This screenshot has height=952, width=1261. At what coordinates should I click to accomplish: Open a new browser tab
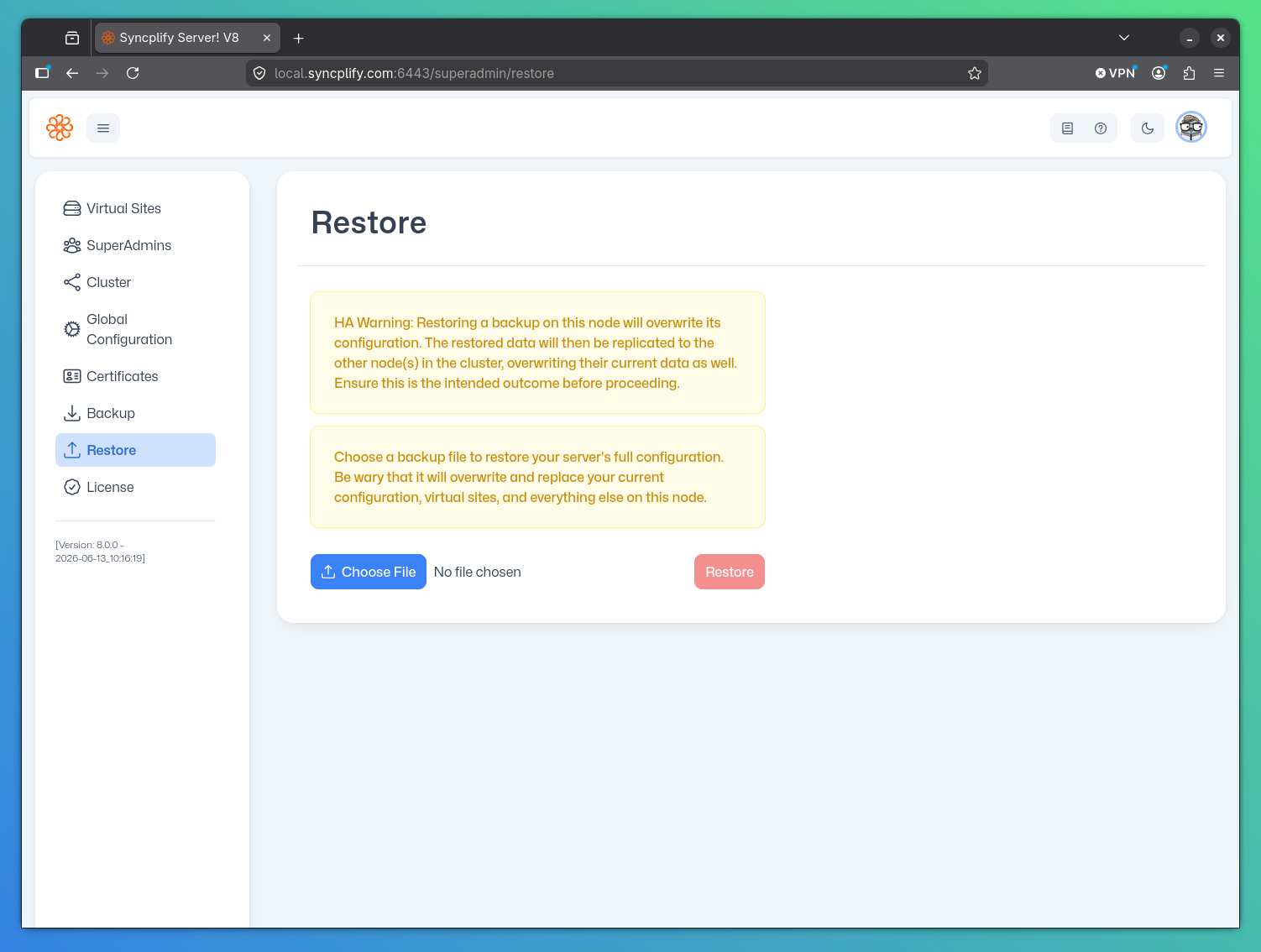tap(299, 38)
